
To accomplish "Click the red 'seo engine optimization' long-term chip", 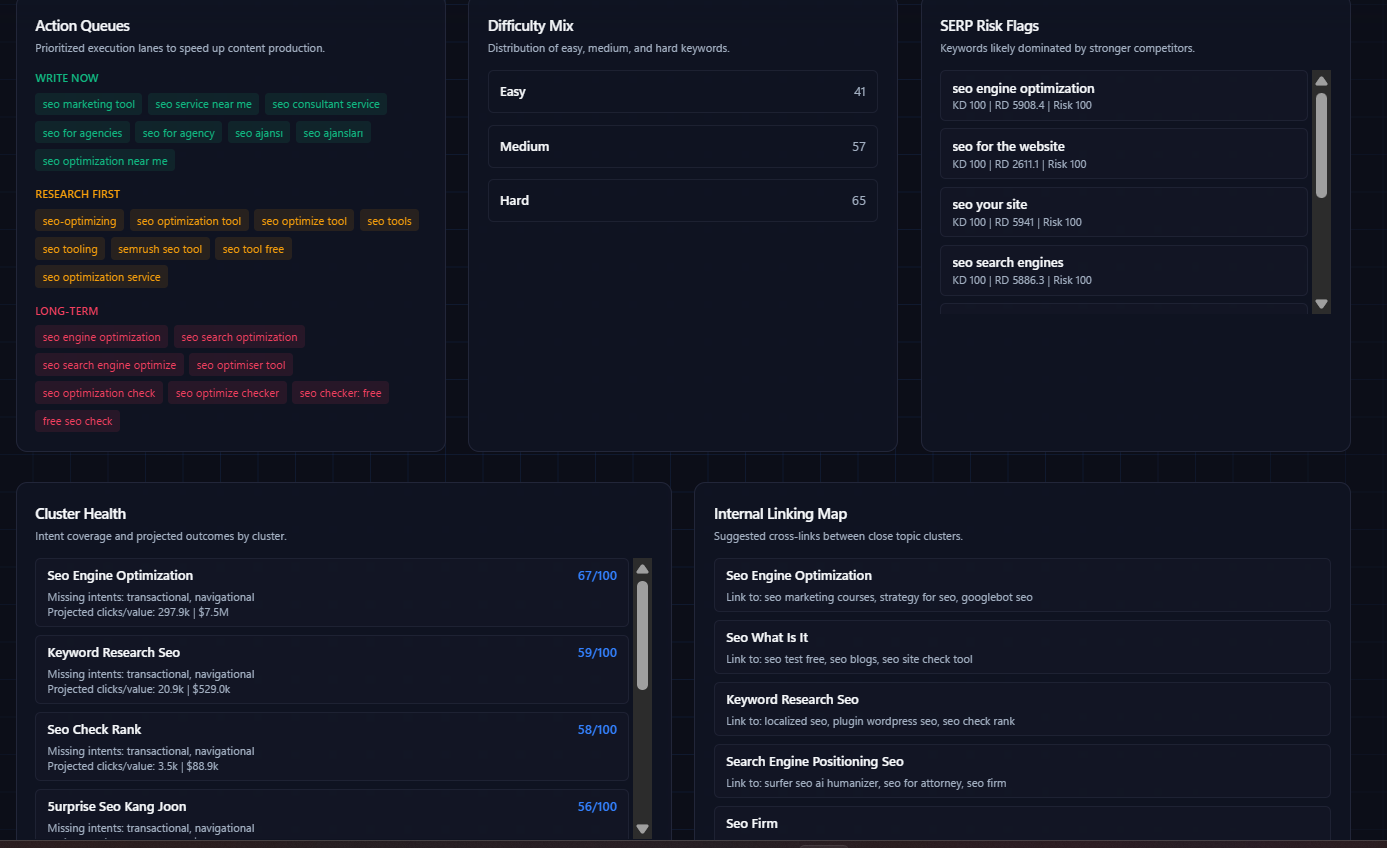I will [101, 337].
